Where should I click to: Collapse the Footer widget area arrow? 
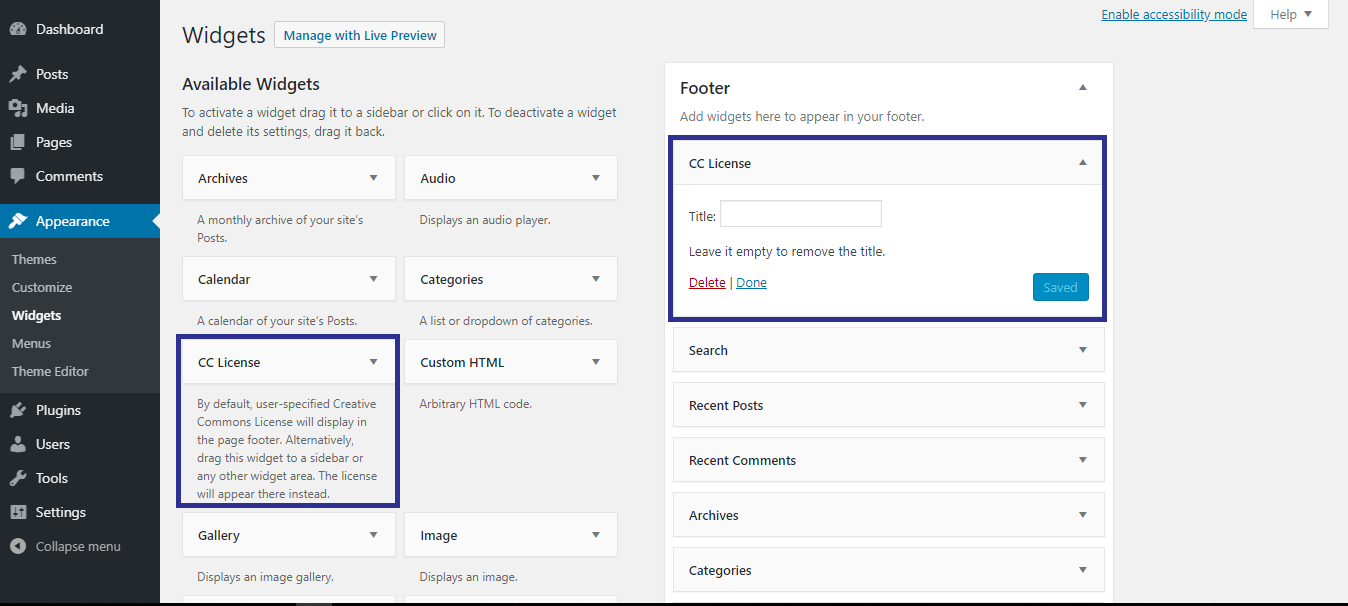pyautogui.click(x=1082, y=88)
